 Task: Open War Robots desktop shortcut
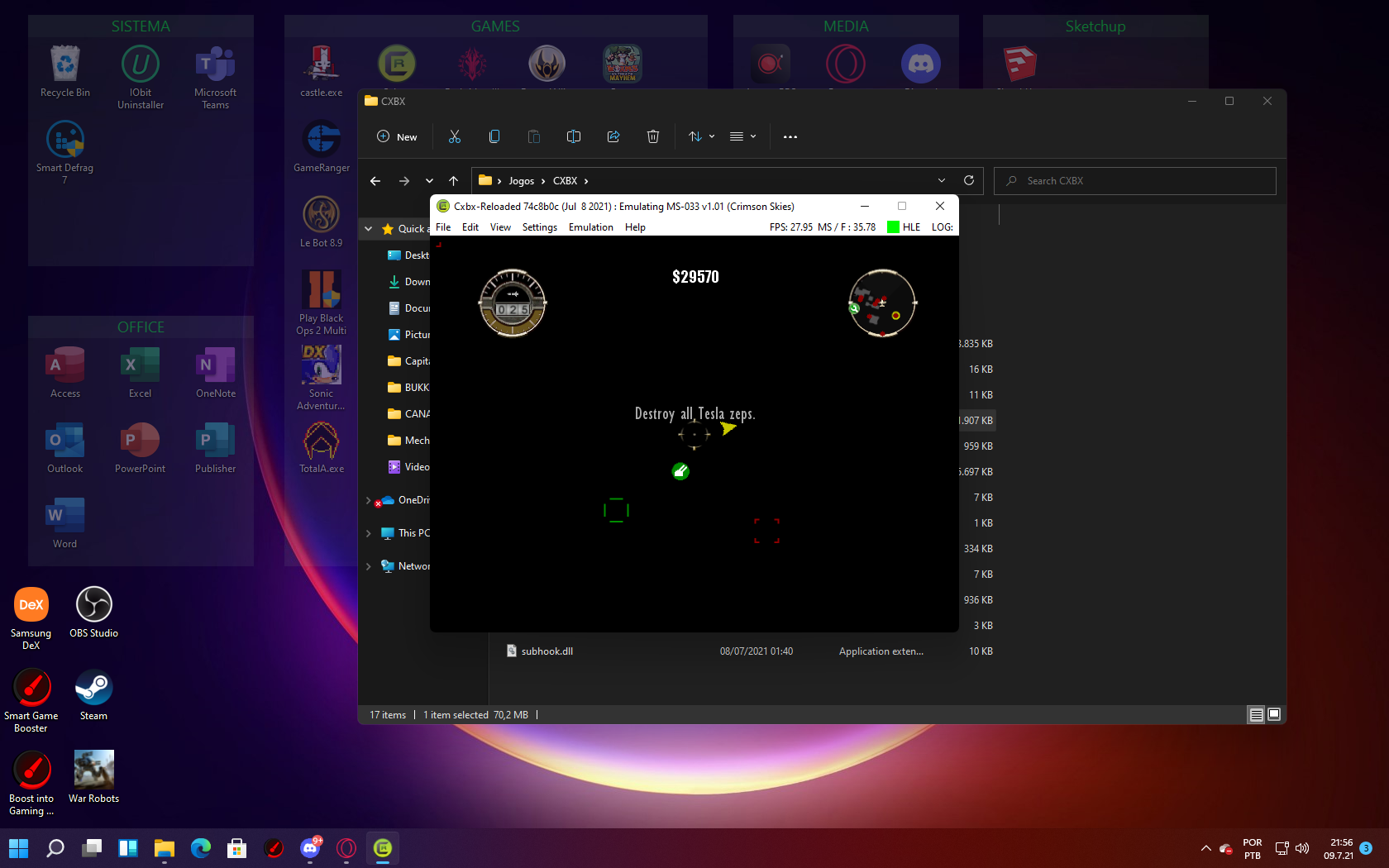coord(93,777)
